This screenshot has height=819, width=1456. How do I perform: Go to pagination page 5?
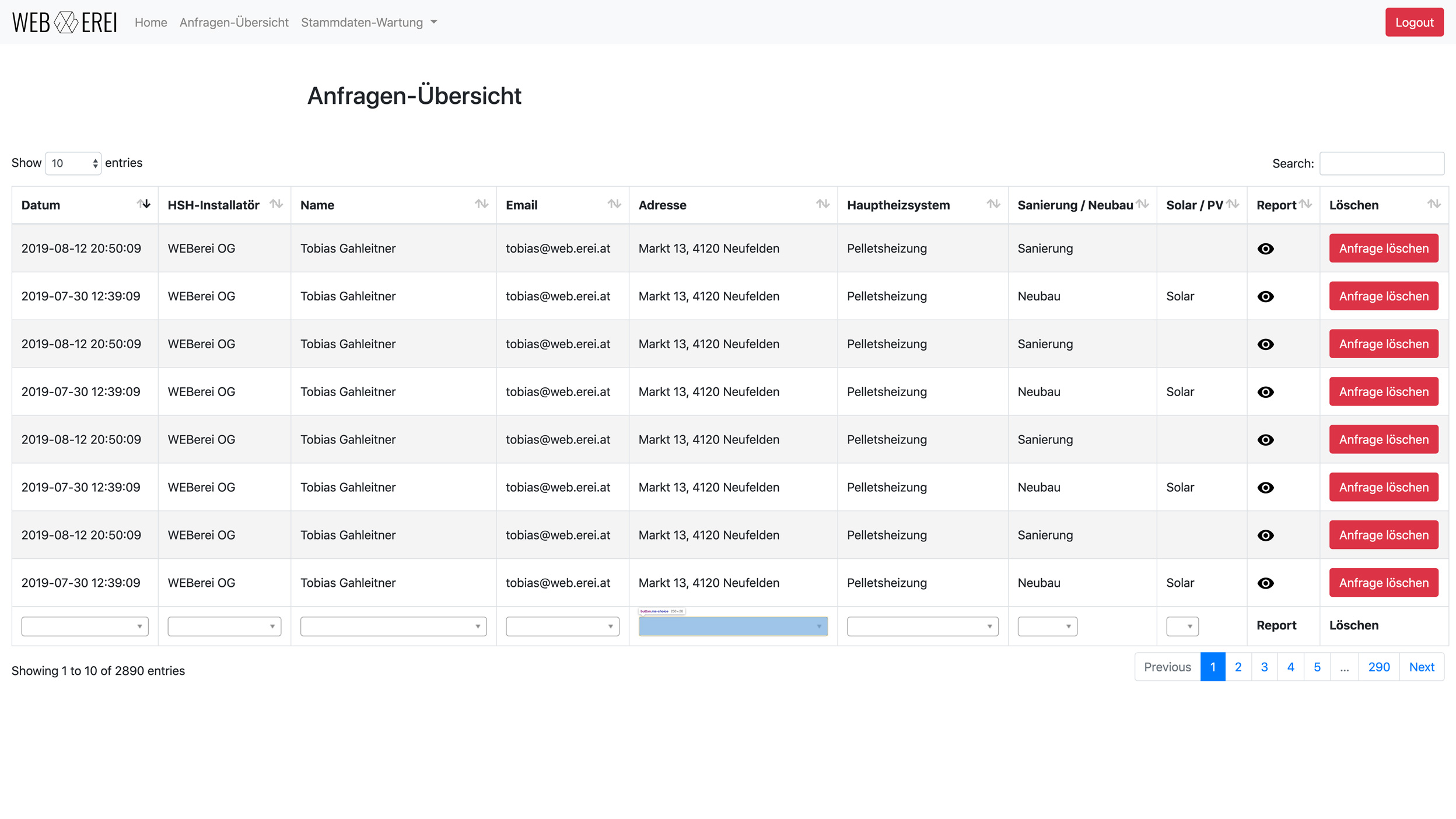pyautogui.click(x=1317, y=667)
